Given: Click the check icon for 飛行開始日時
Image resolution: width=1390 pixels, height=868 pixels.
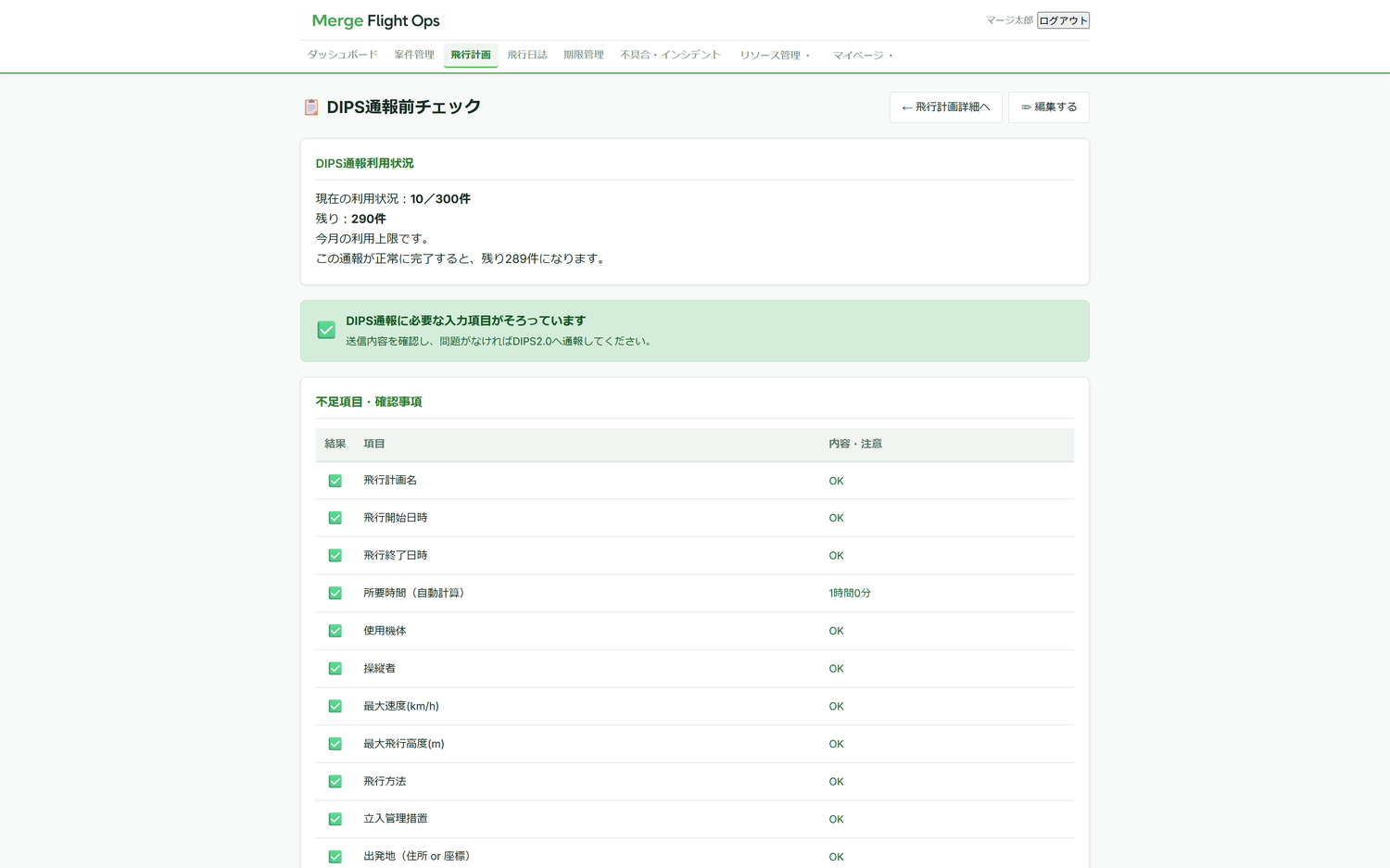Looking at the screenshot, I should point(335,518).
